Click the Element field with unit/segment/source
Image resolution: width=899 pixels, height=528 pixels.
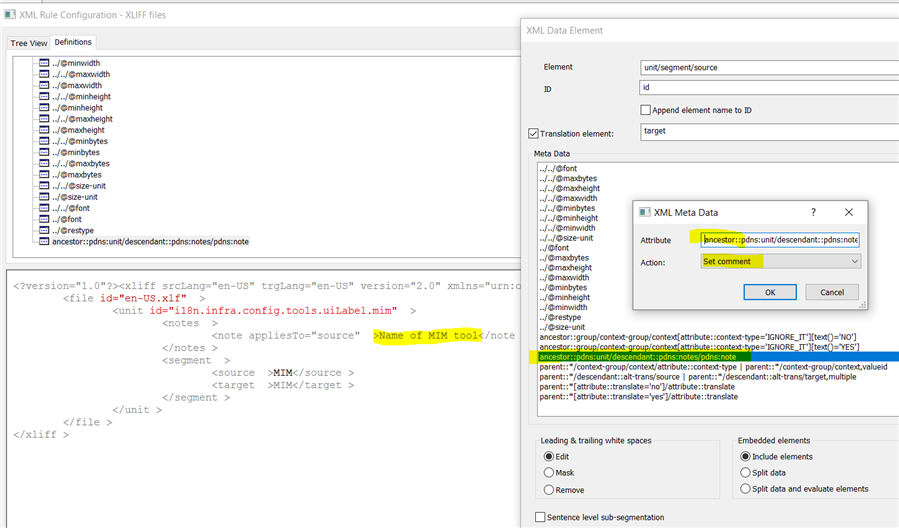769,67
